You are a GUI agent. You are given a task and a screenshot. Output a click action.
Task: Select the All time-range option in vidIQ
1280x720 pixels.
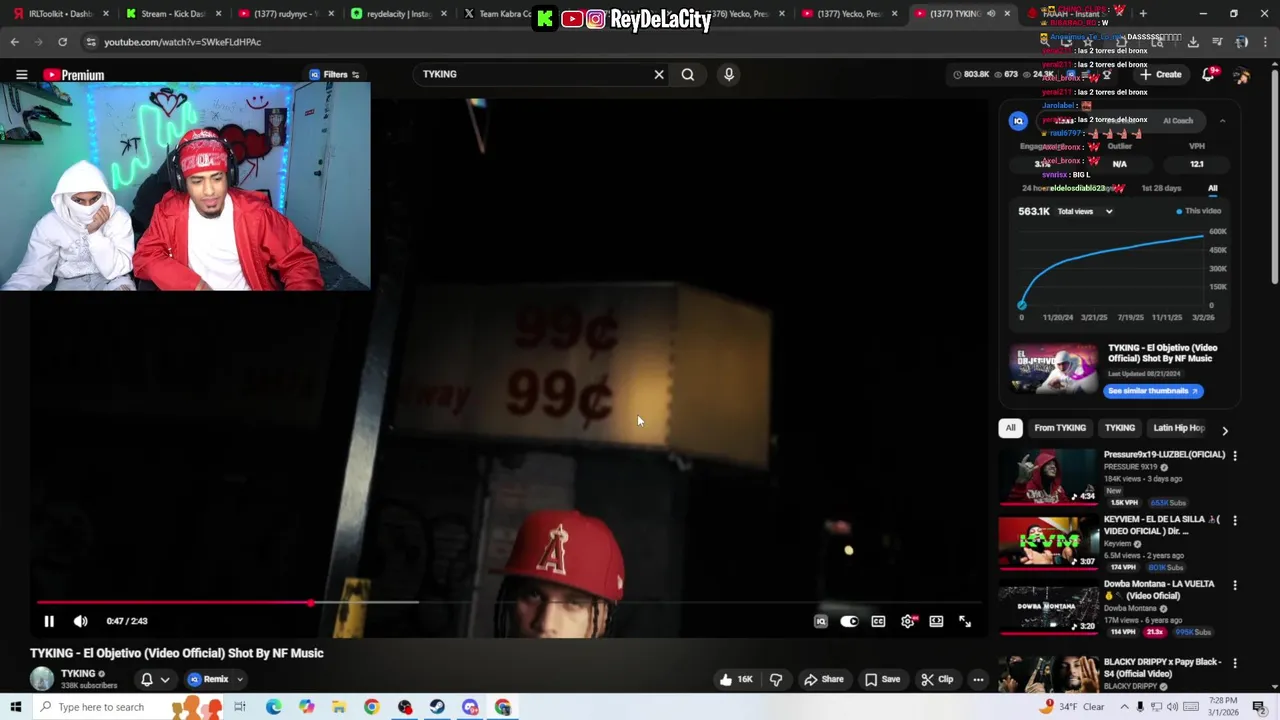coord(1212,188)
